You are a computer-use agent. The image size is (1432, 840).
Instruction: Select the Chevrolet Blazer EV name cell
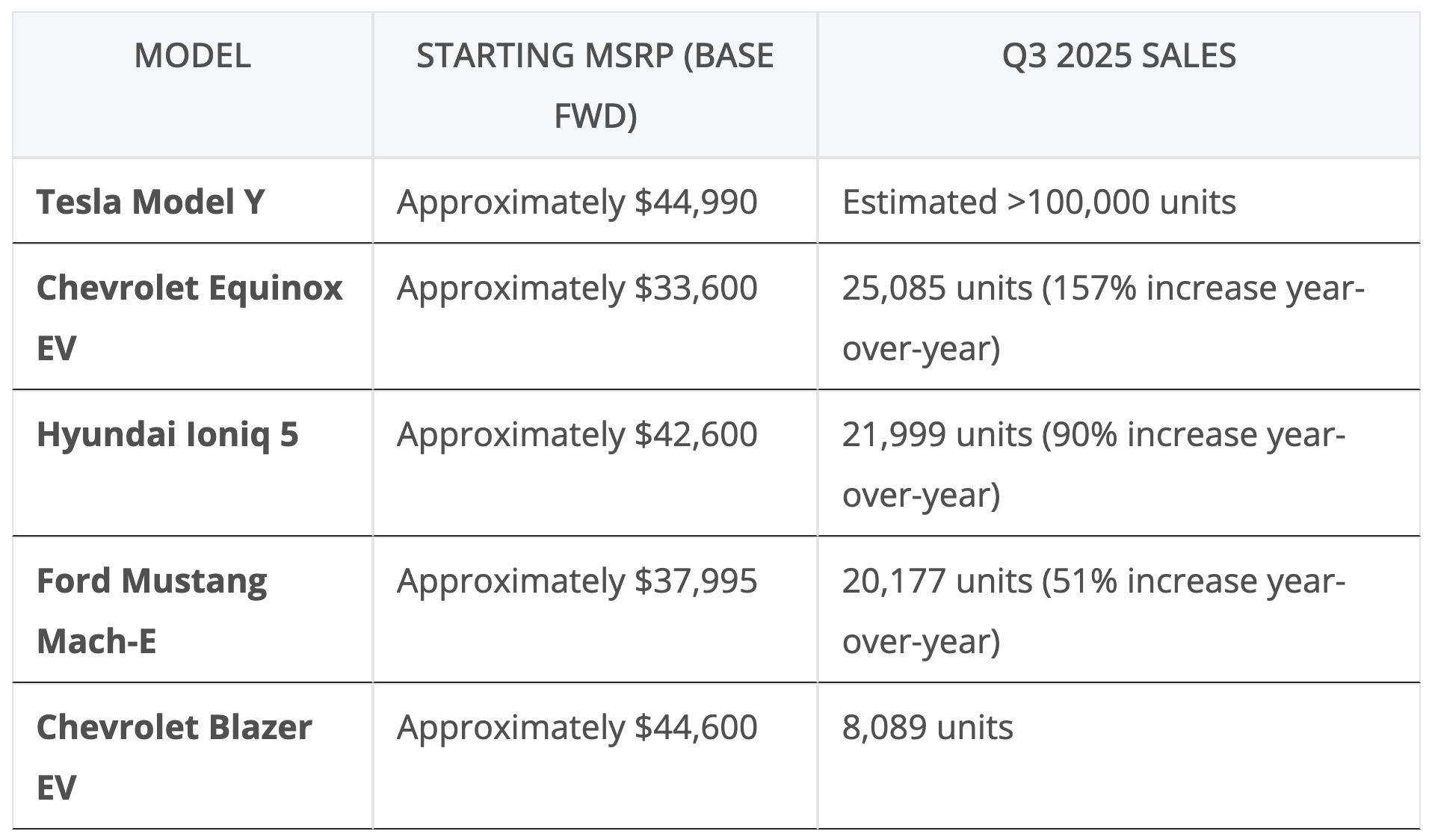pyautogui.click(x=174, y=756)
